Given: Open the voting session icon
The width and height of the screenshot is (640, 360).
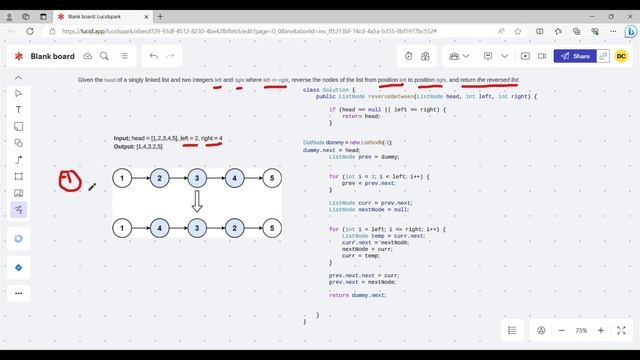Looking at the screenshot, I should 425,56.
